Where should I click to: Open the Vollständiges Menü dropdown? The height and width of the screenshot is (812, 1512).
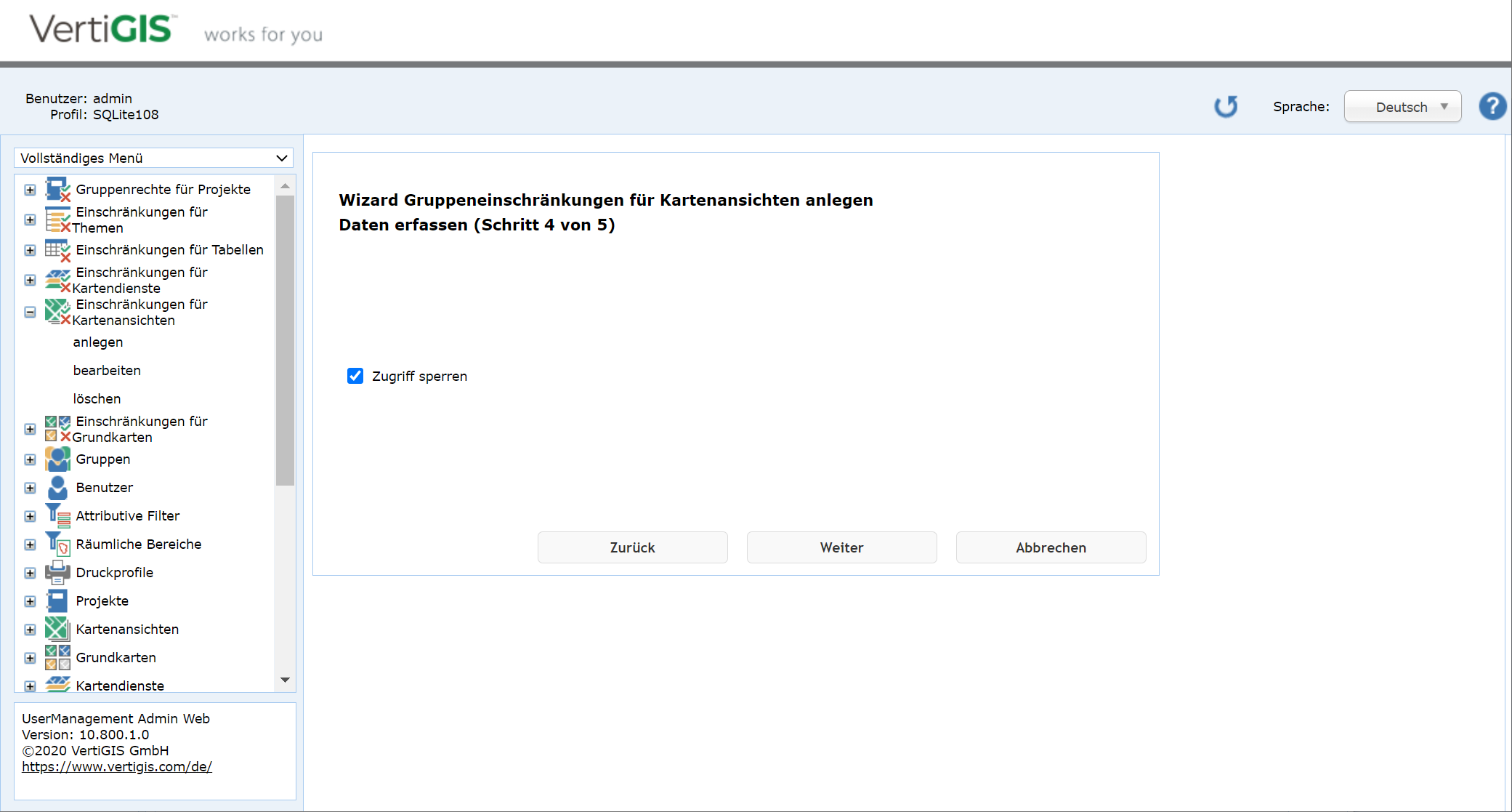point(153,158)
